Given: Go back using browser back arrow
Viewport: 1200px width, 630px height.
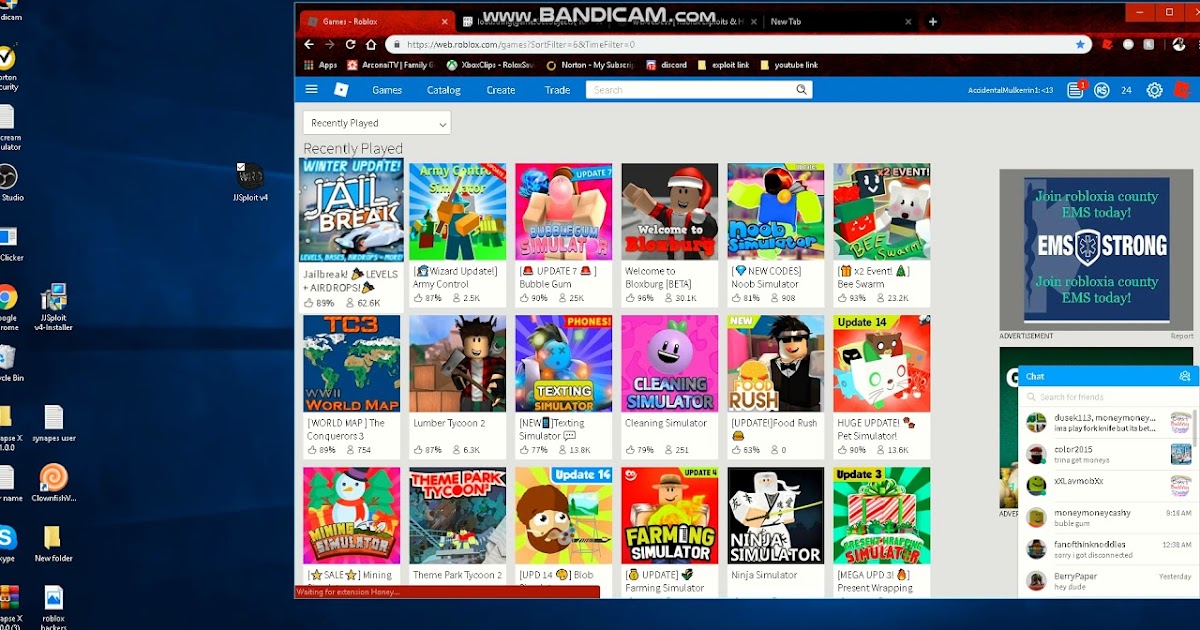Looking at the screenshot, I should pyautogui.click(x=309, y=44).
